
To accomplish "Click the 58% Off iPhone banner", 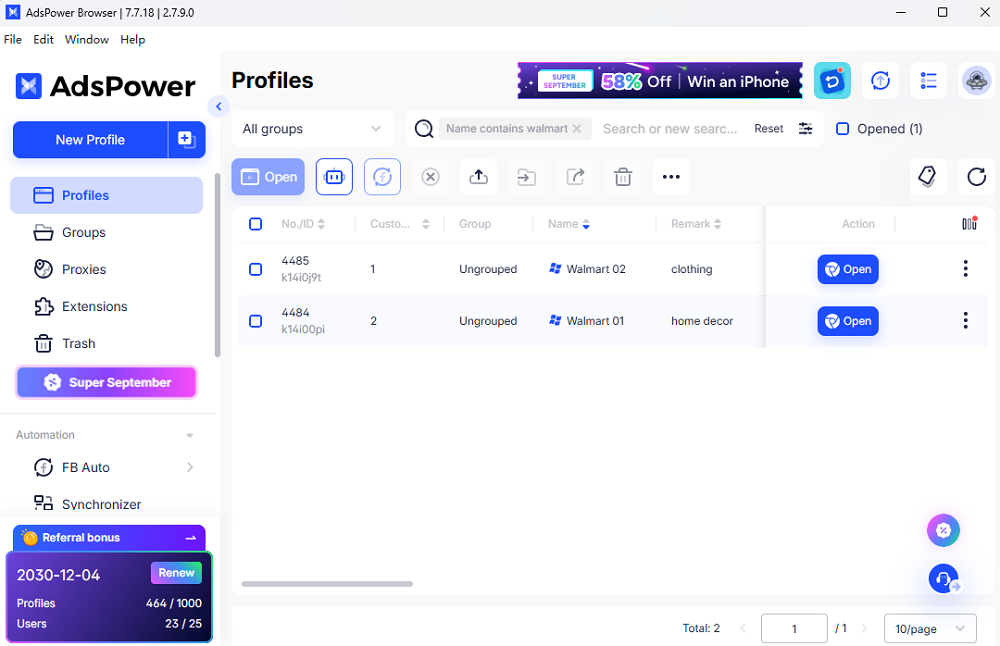I will coord(660,80).
